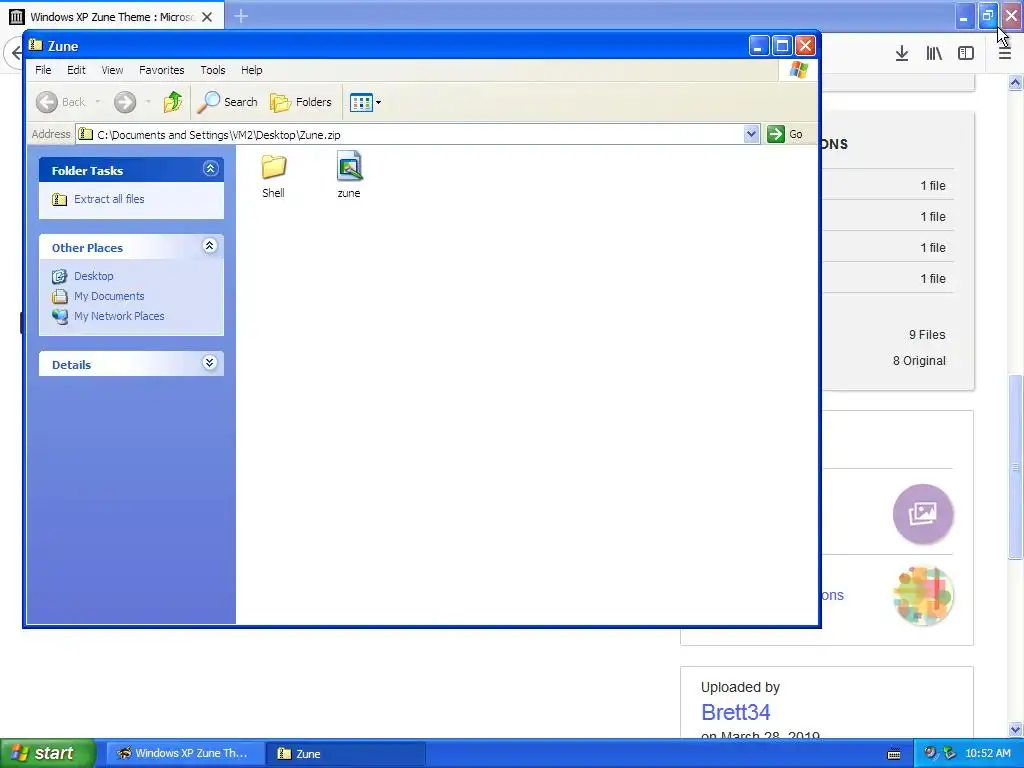Open the Back history dropdown arrow
This screenshot has width=1024, height=768.
pos(97,102)
